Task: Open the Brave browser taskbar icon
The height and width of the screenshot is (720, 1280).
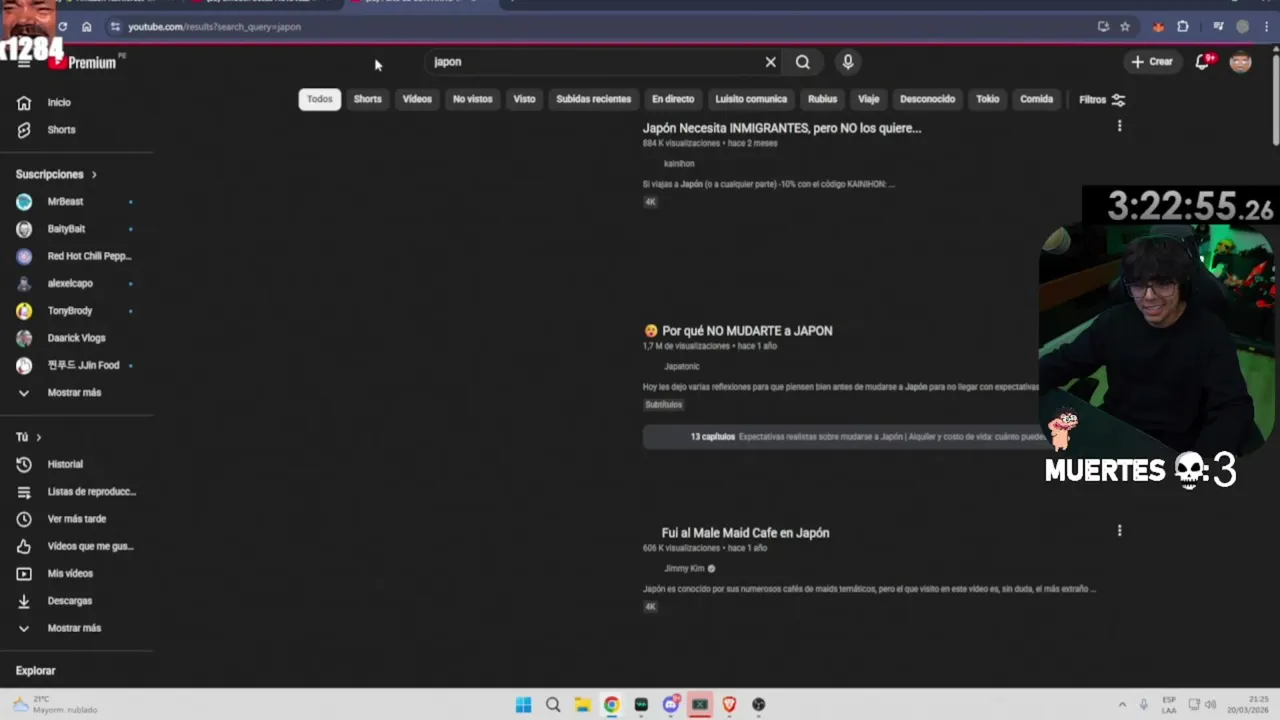Action: click(x=729, y=704)
